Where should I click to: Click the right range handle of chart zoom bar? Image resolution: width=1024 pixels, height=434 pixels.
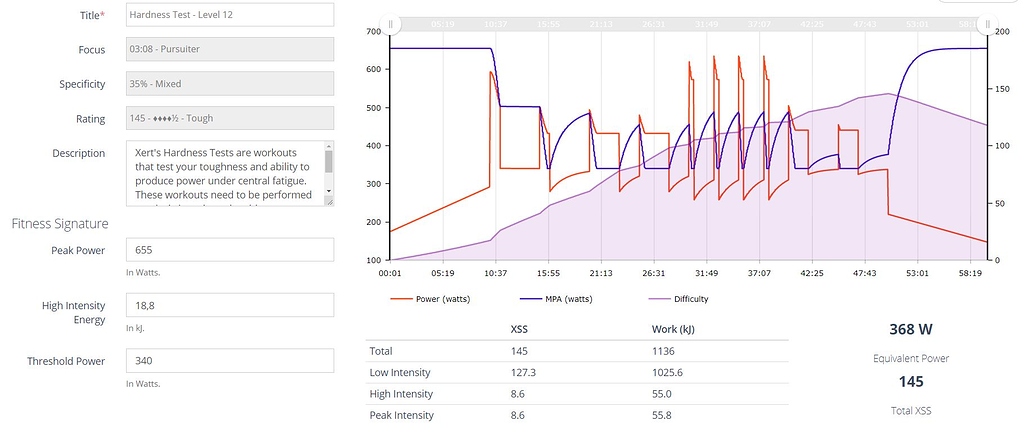point(987,24)
